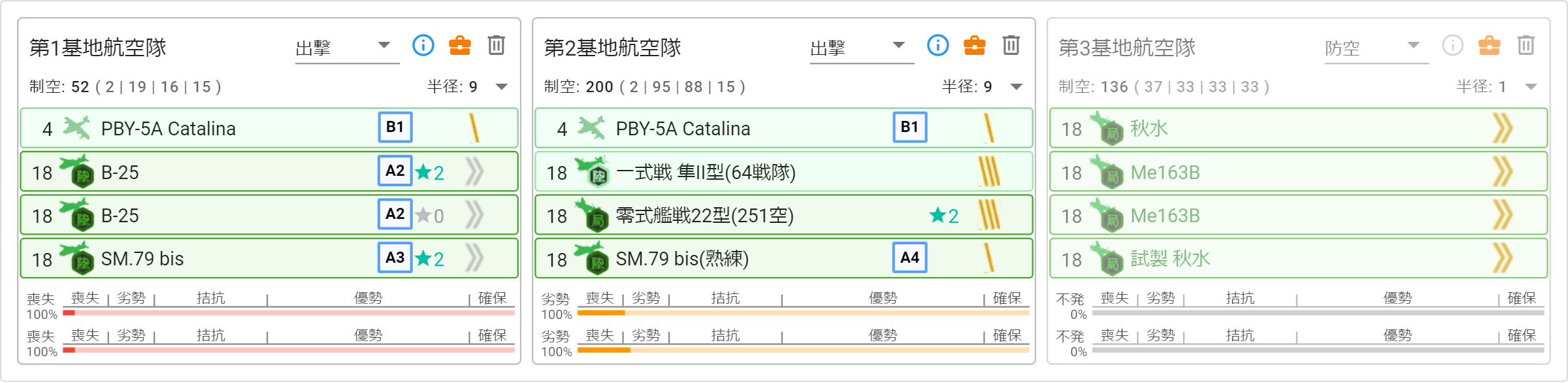The image size is (1568, 383).
Task: Open the briefcase presets for 第1基地航空隊
Action: (460, 45)
